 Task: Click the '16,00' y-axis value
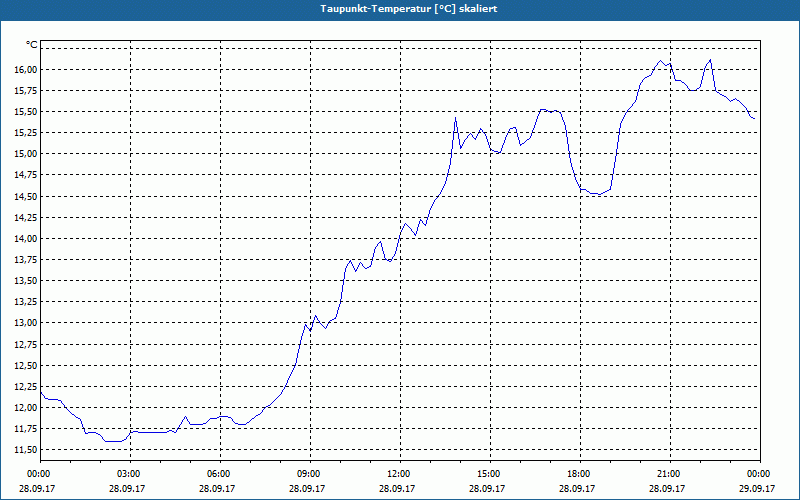click(27, 69)
